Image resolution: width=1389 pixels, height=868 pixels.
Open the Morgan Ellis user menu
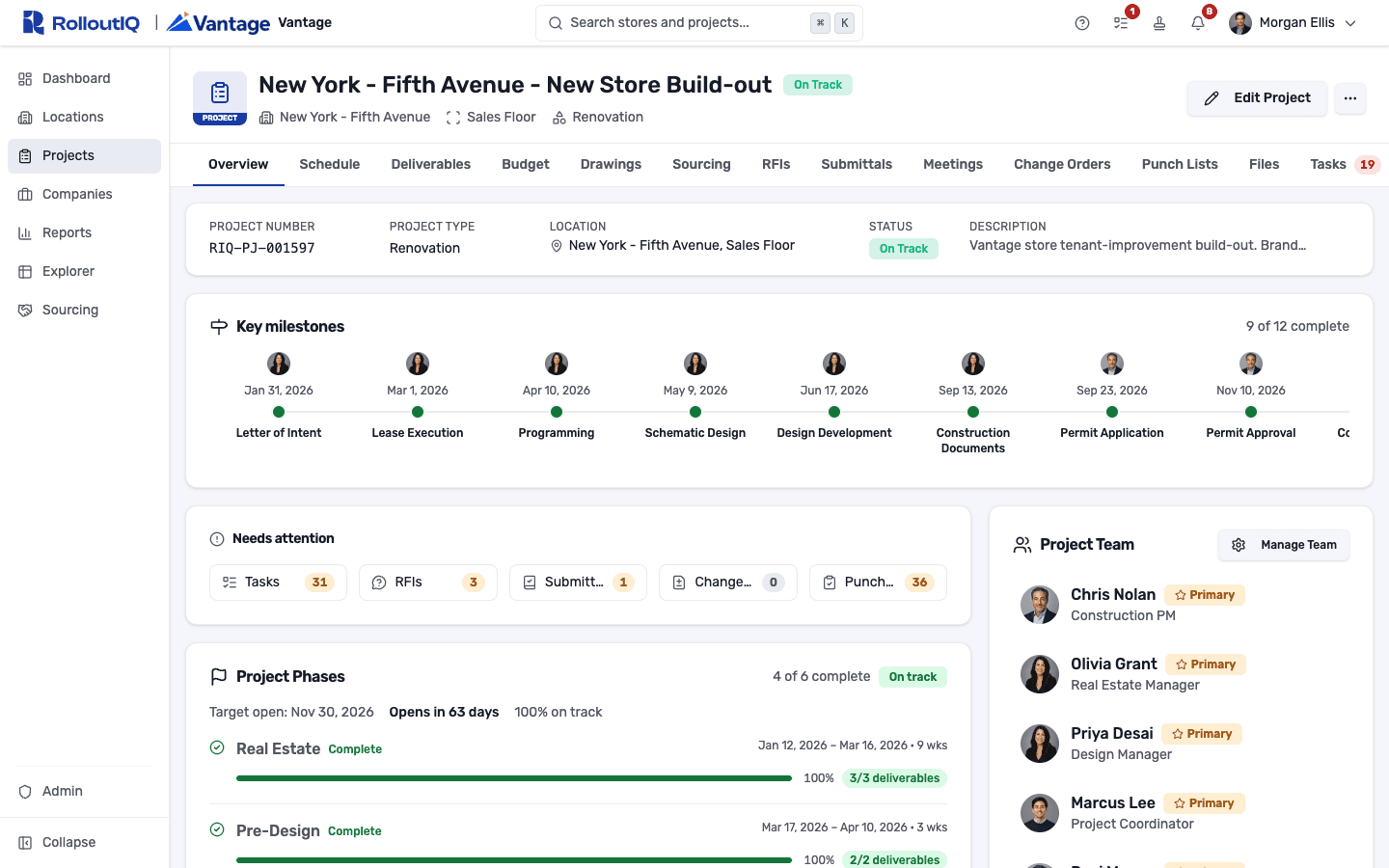(1293, 23)
